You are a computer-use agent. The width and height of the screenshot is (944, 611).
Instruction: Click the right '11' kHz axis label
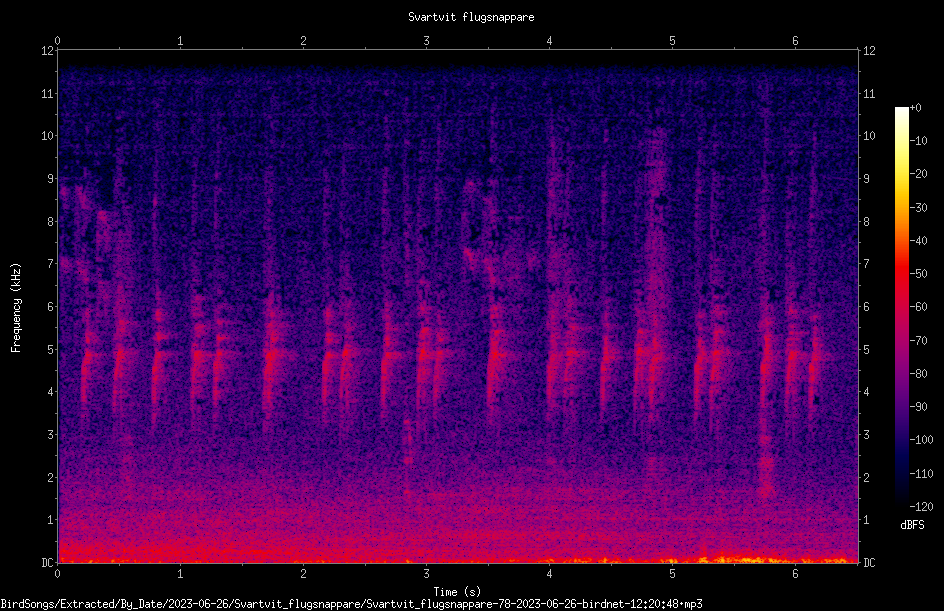(x=869, y=93)
